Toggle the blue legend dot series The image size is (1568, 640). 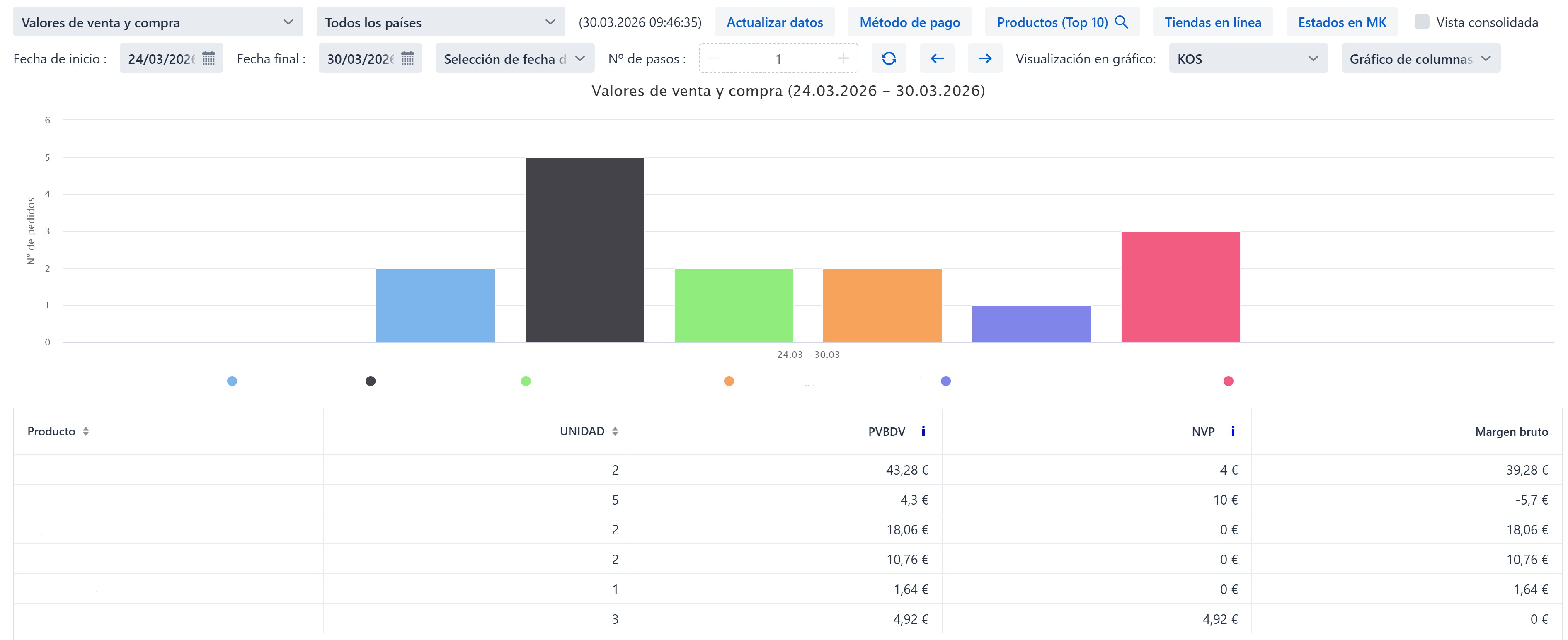coord(232,382)
